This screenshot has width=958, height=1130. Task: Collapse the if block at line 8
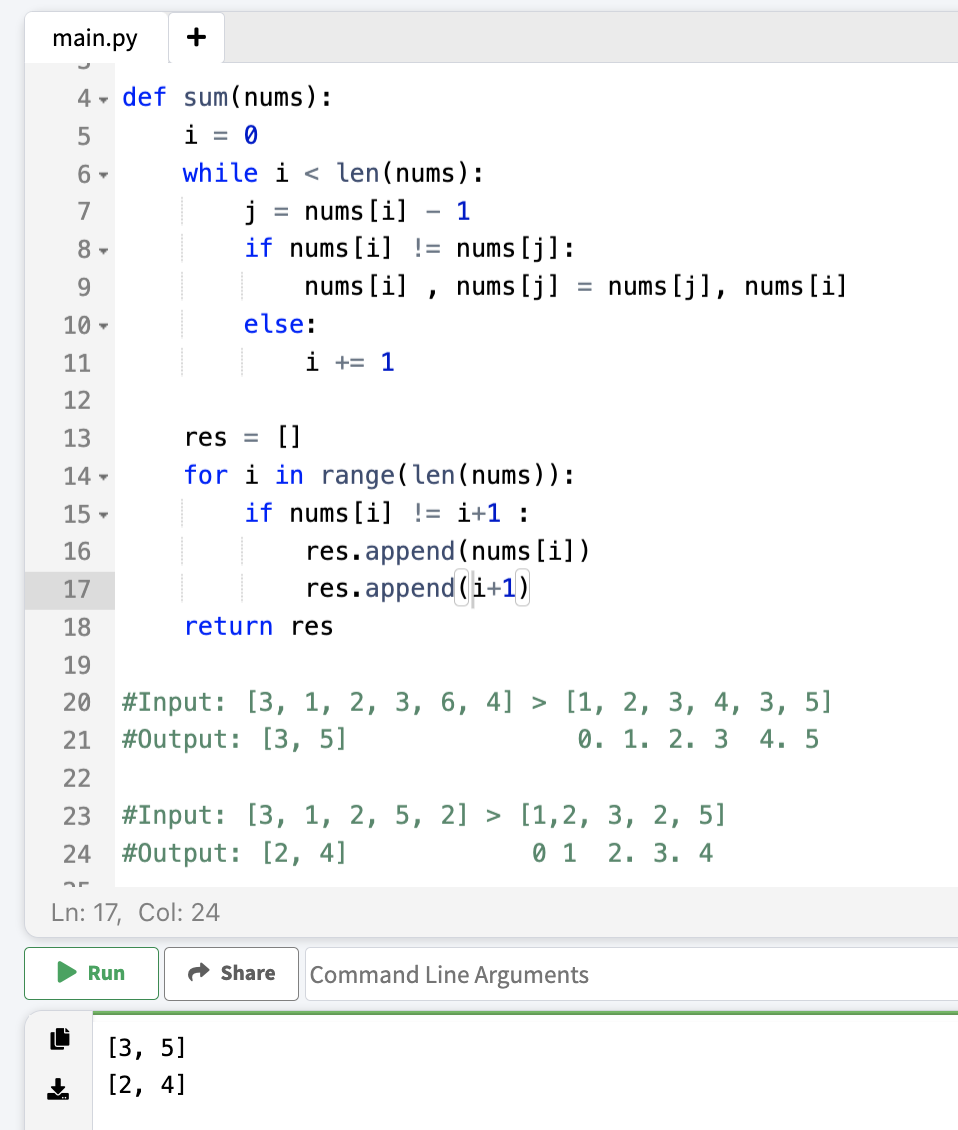click(x=104, y=250)
